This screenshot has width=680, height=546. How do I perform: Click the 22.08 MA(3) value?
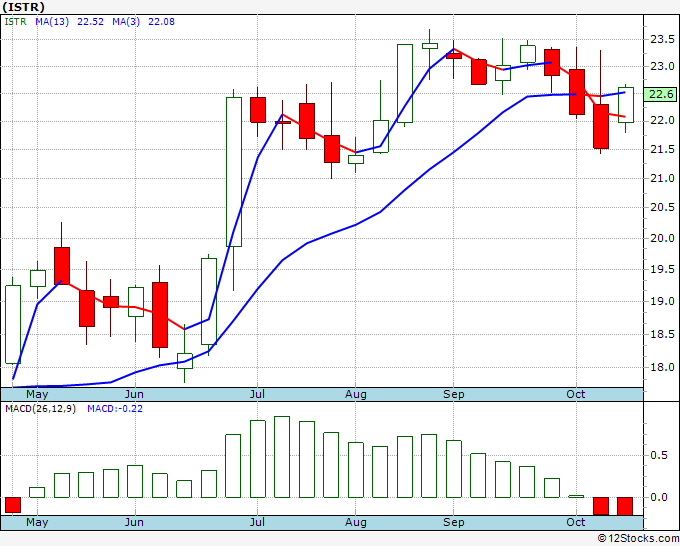coord(161,22)
